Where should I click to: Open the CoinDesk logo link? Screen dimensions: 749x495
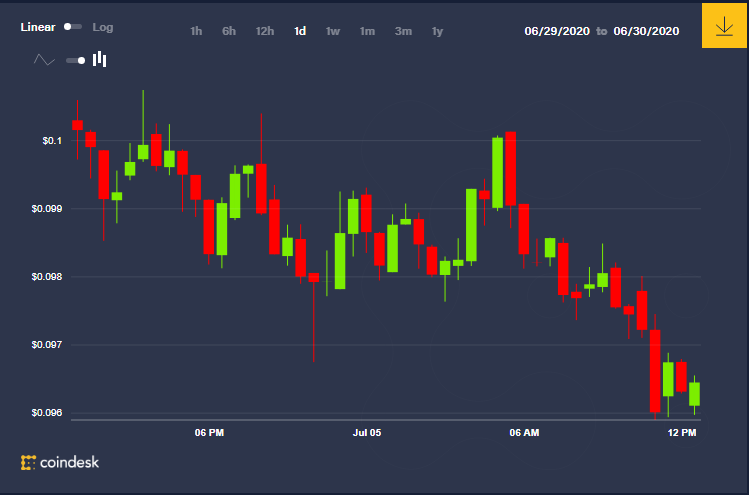point(60,462)
